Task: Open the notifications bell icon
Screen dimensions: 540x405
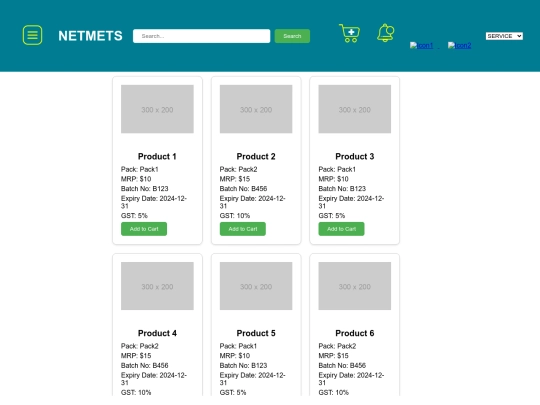Action: pos(385,33)
